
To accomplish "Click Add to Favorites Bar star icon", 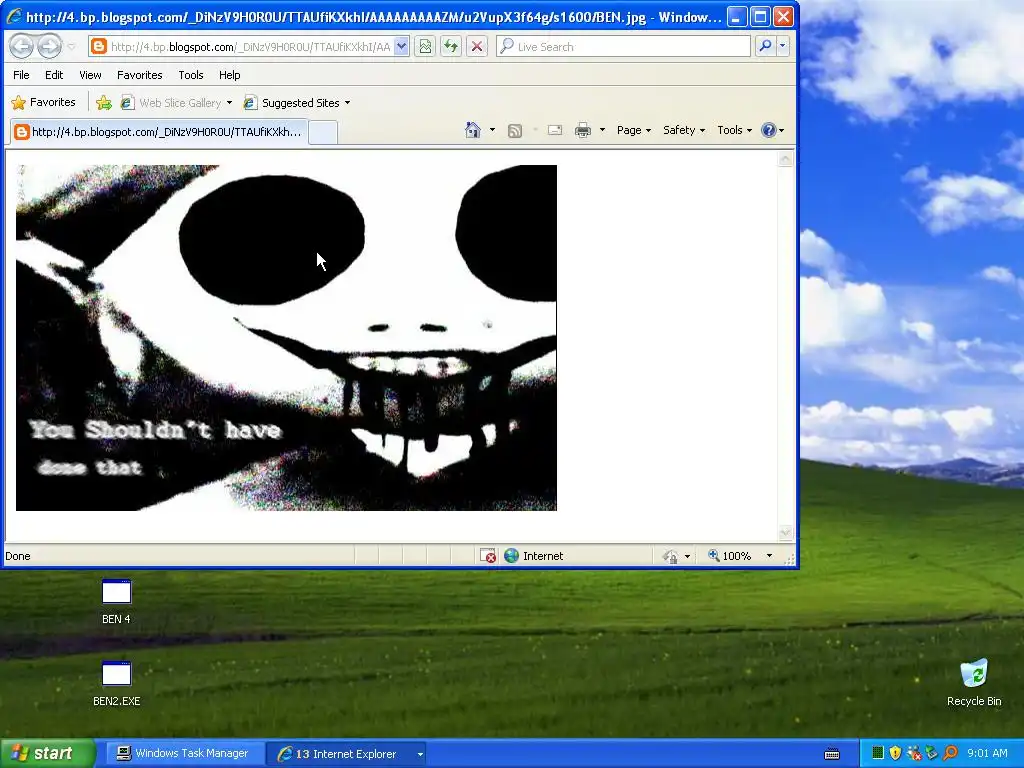I will point(104,103).
